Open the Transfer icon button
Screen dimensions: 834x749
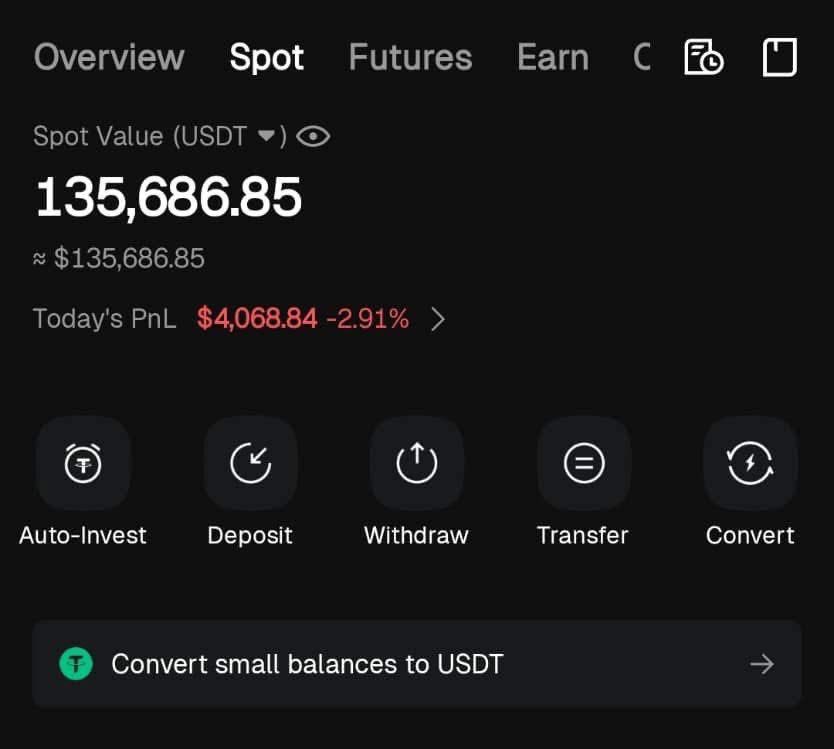point(583,463)
